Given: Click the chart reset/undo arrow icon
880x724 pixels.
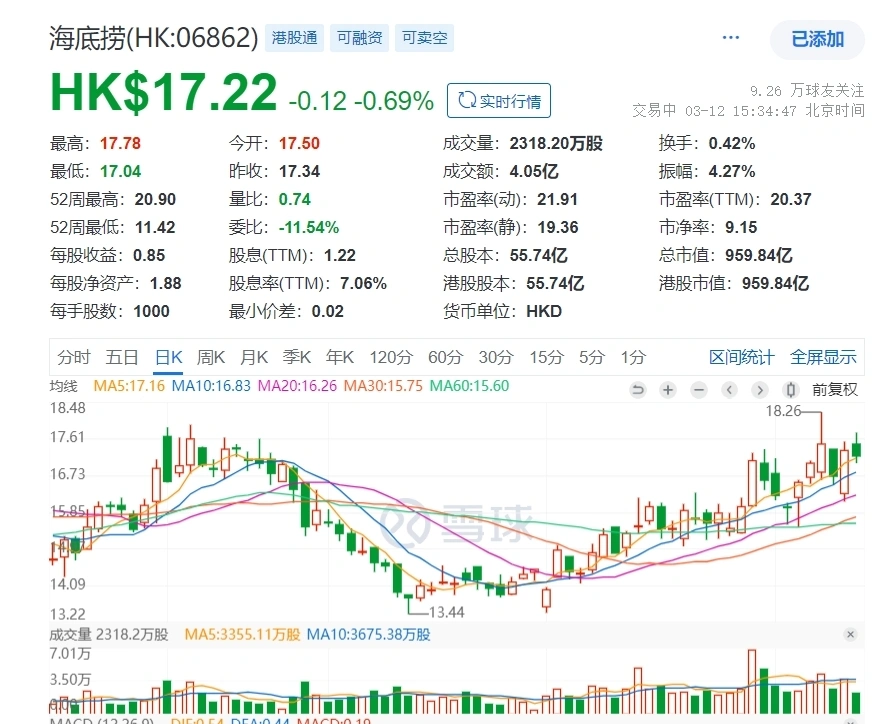Looking at the screenshot, I should coord(637,390).
